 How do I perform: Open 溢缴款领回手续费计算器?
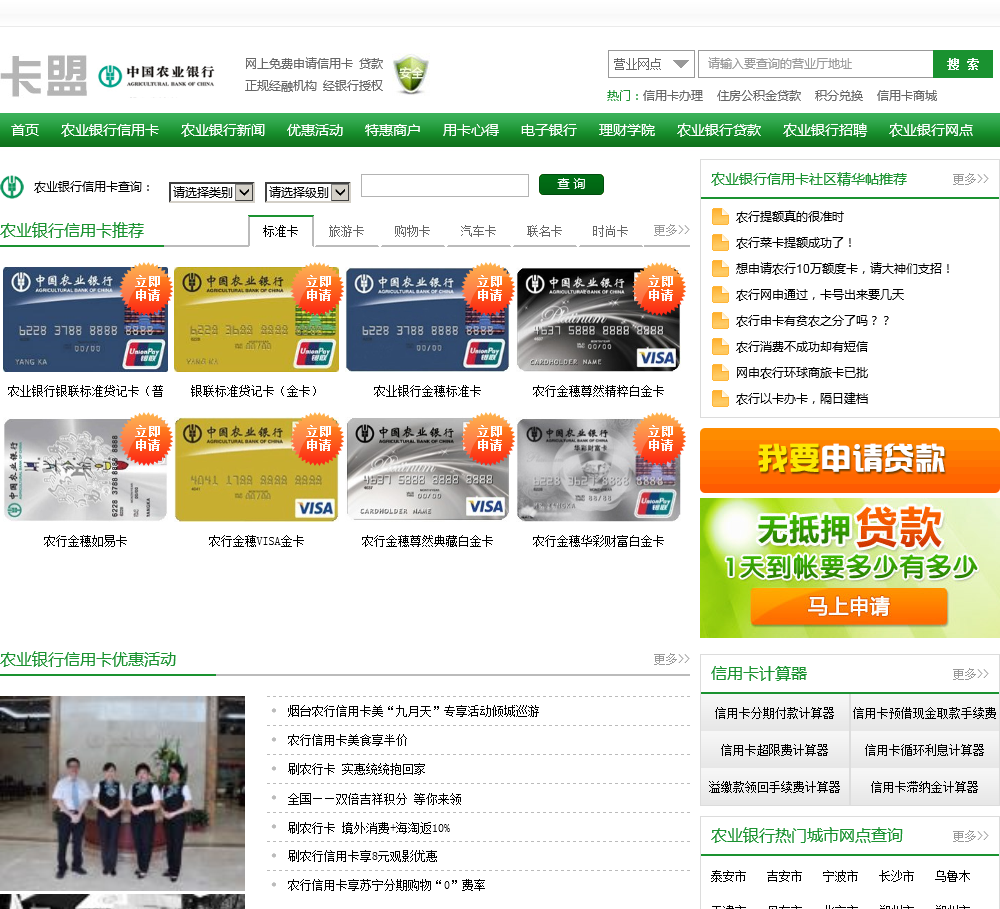click(x=774, y=787)
